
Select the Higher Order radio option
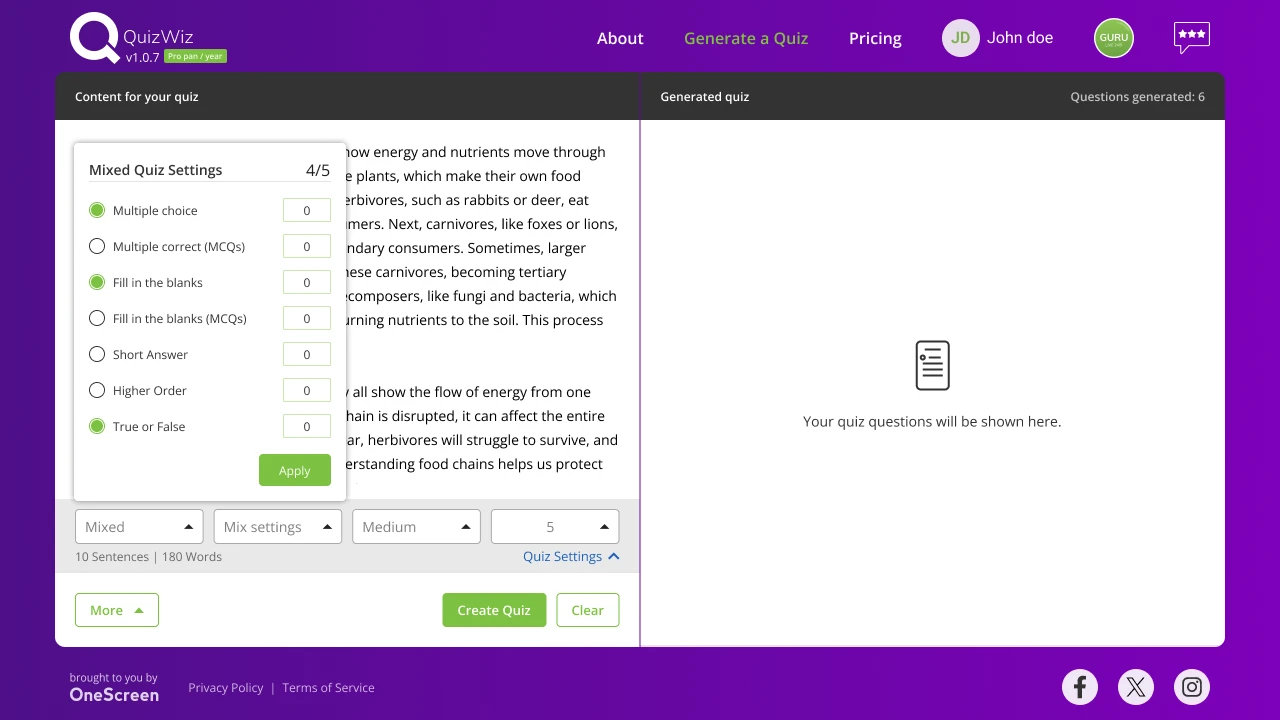[97, 390]
